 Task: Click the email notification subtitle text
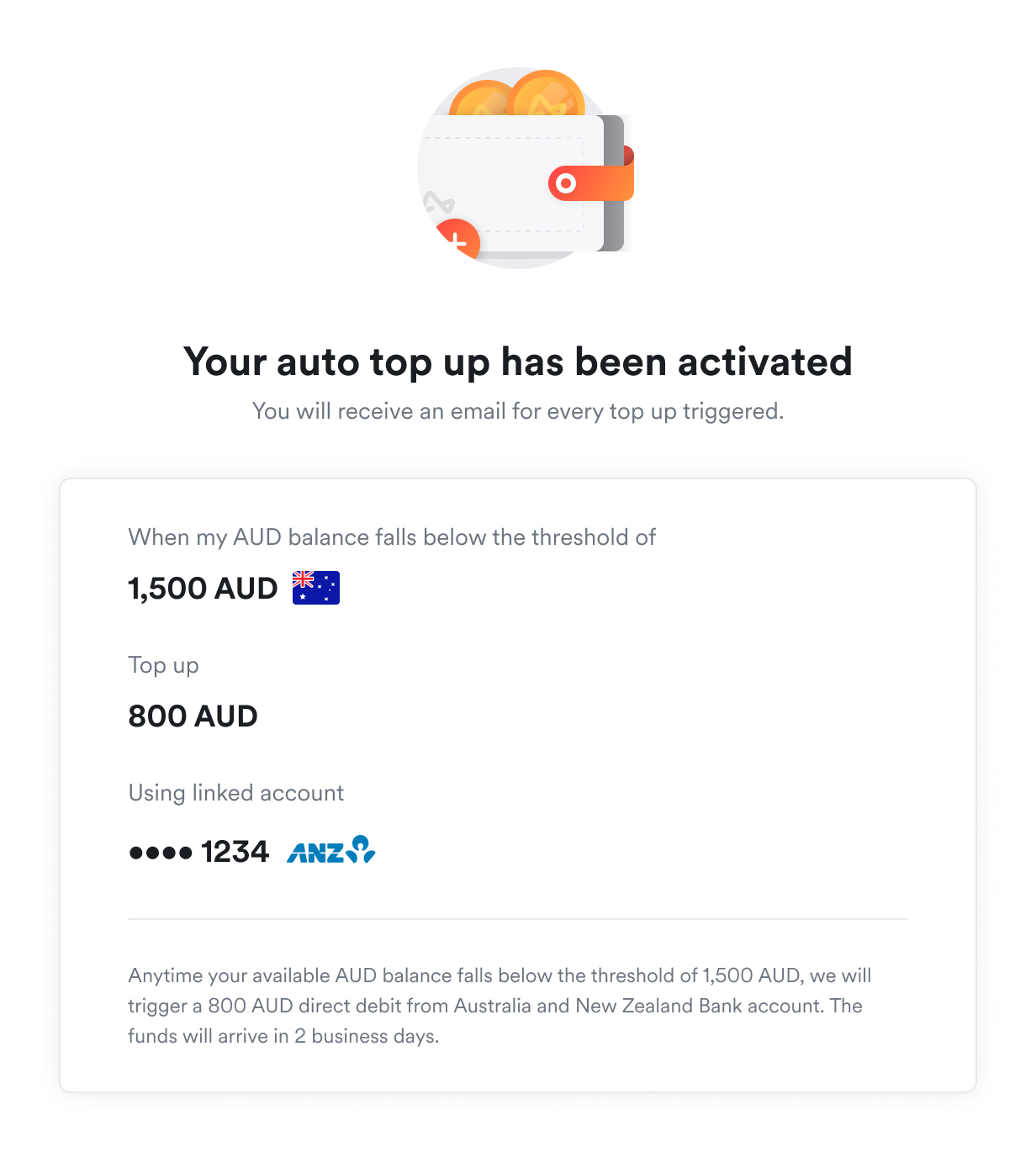click(x=518, y=411)
